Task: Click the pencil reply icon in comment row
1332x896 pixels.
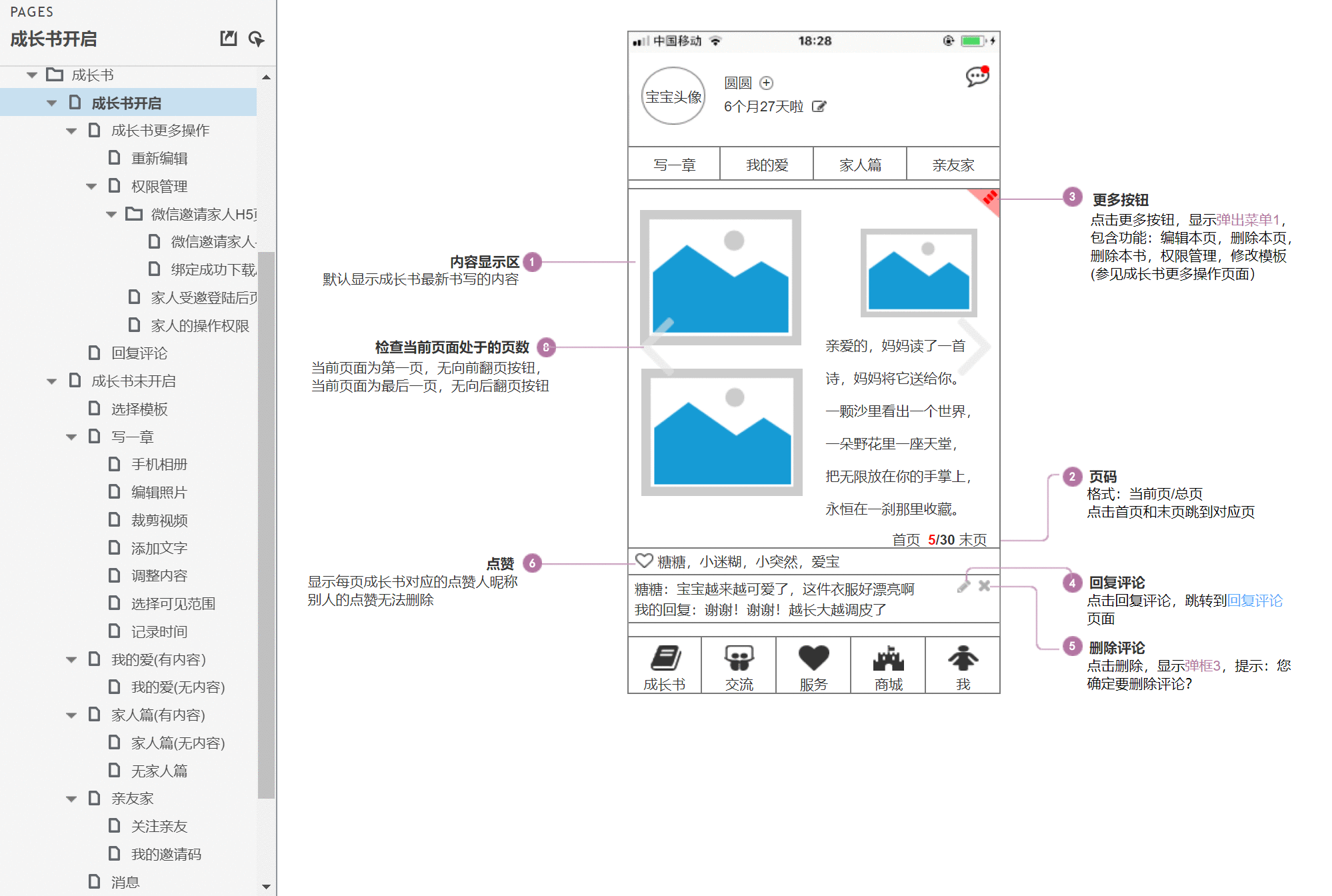Action: [x=963, y=585]
